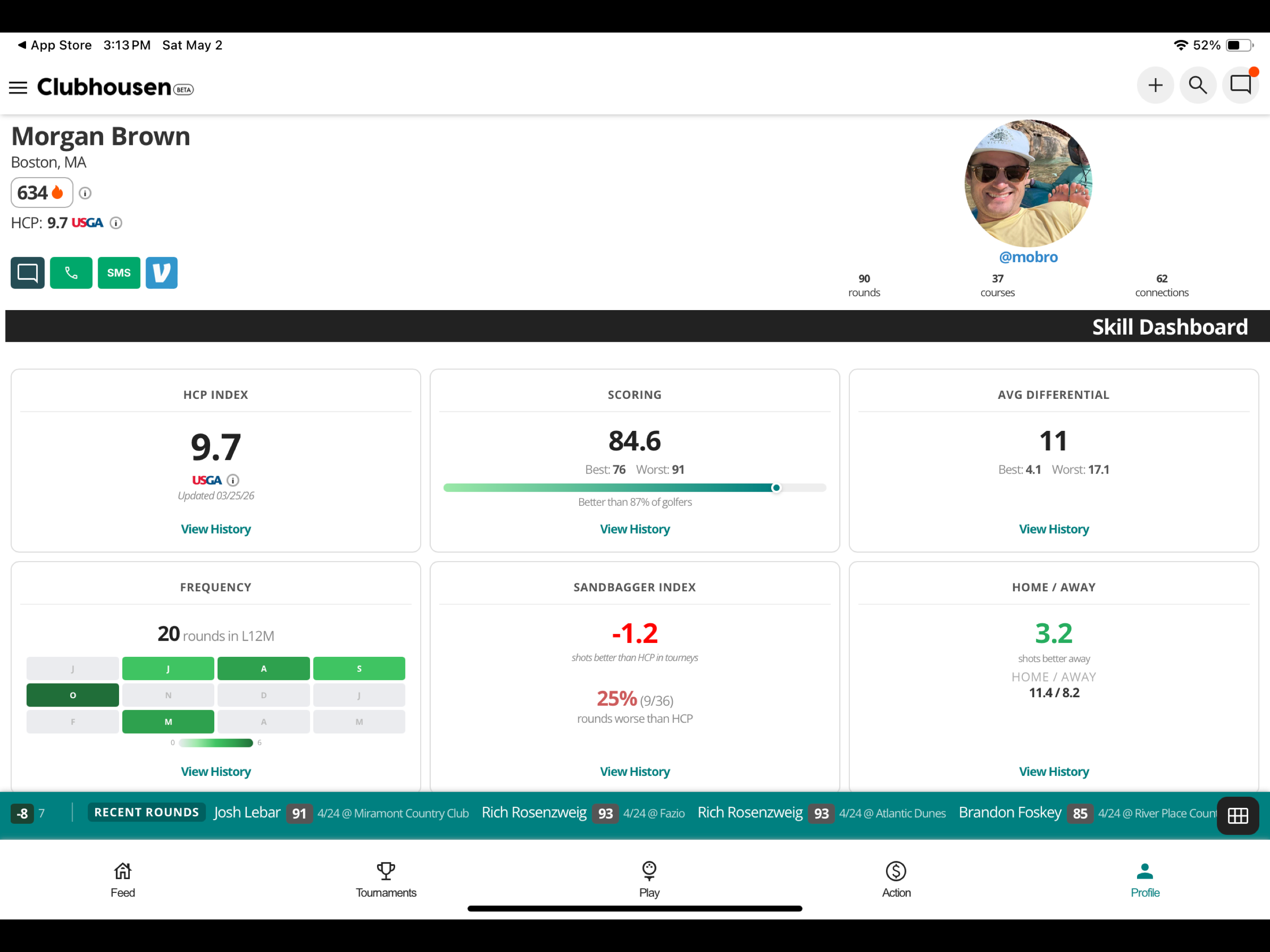The image size is (1270, 952).
Task: Open Brandon Foskey's River Place round
Action: (x=1087, y=813)
